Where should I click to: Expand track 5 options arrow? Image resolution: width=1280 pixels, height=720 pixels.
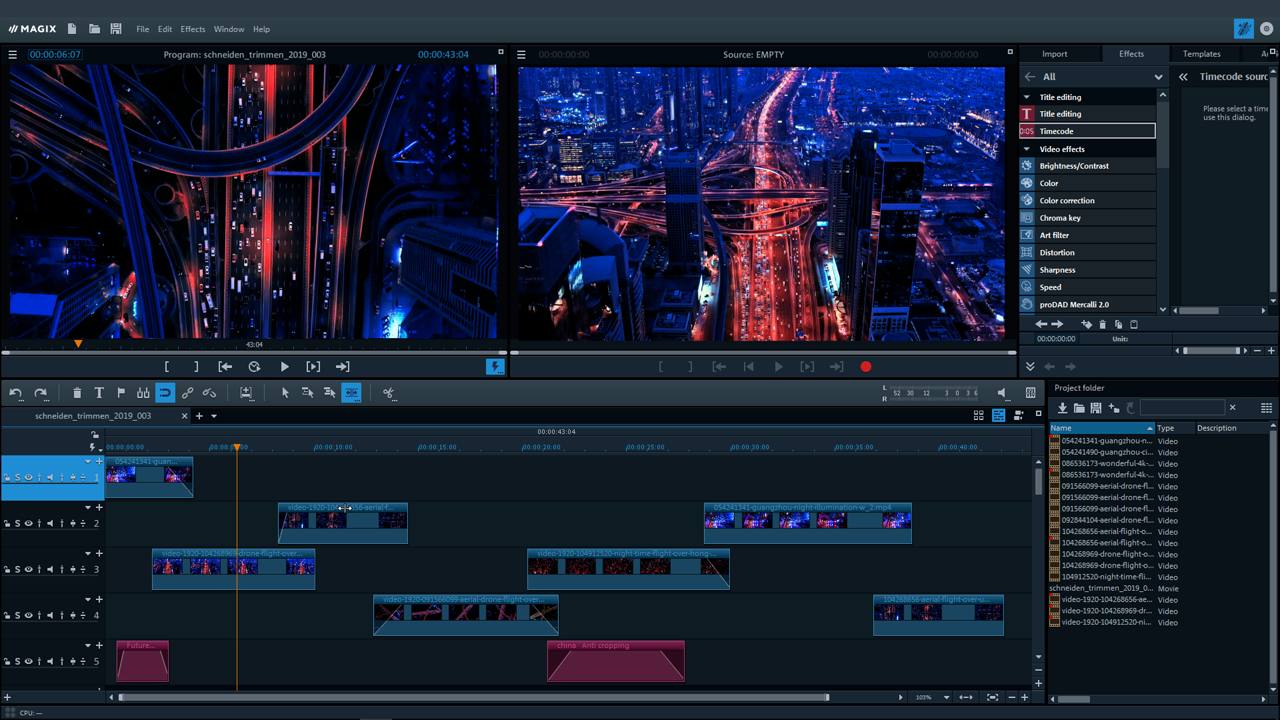[x=88, y=646]
